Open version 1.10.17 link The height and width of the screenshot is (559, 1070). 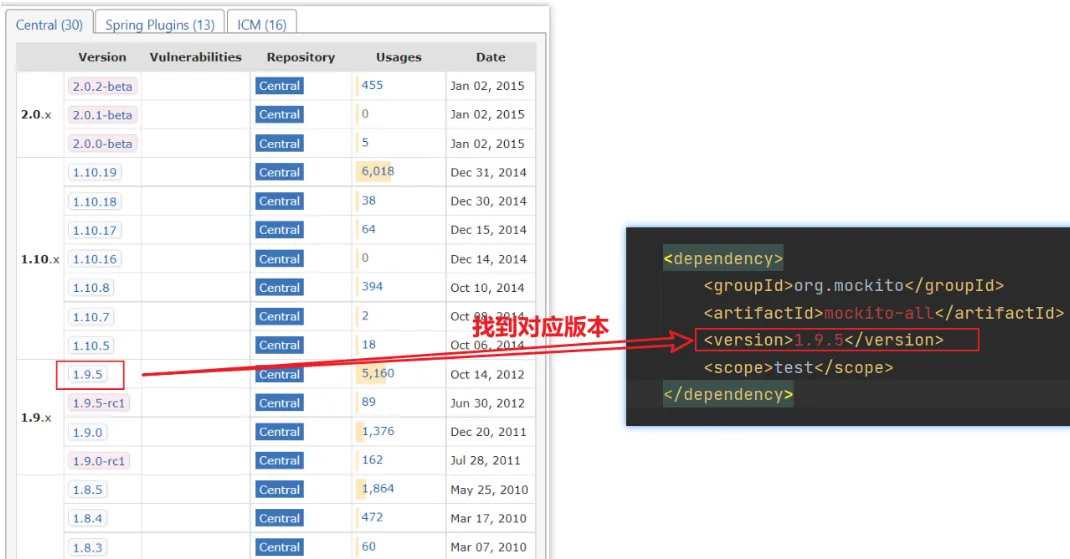click(x=95, y=230)
